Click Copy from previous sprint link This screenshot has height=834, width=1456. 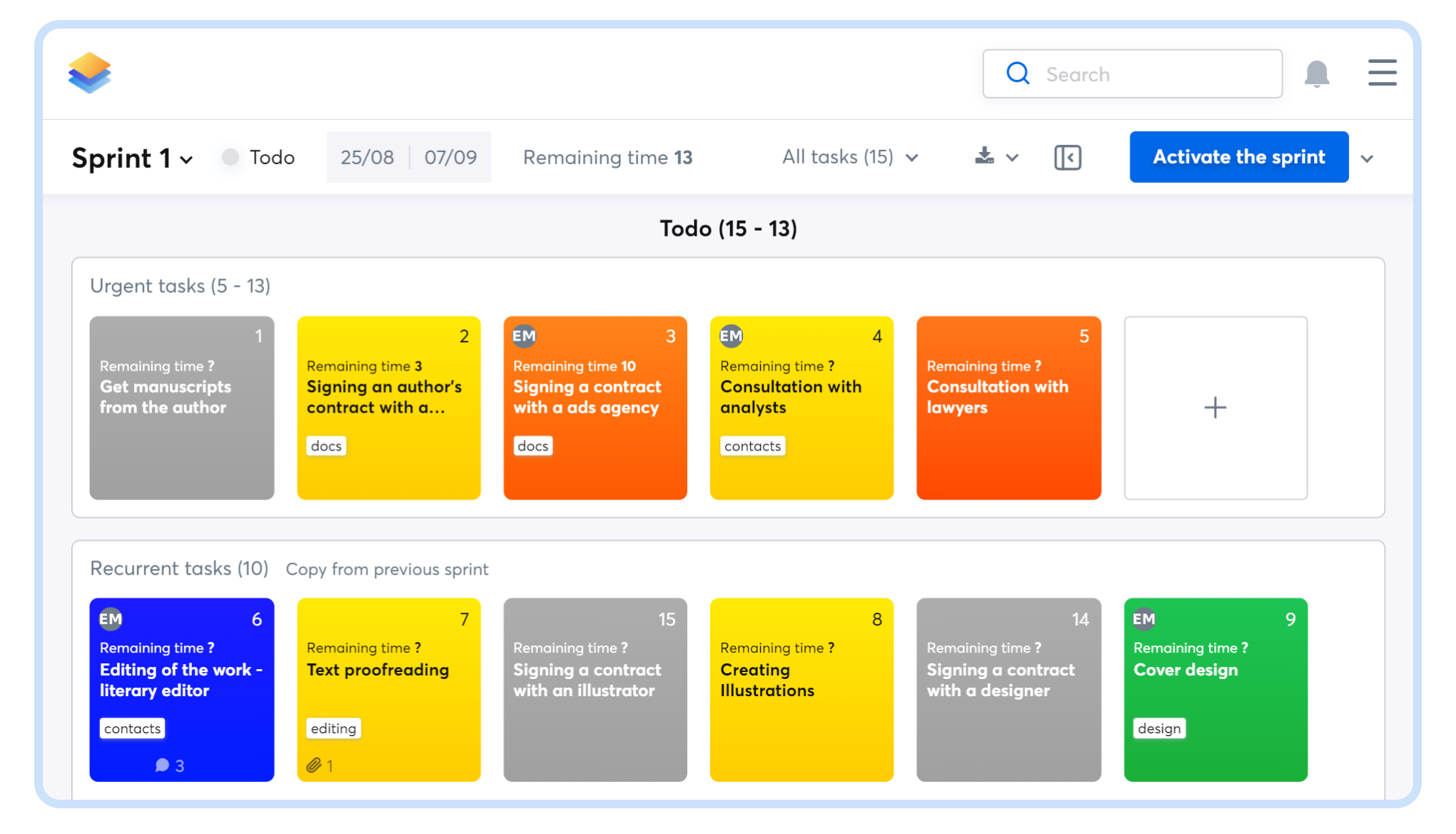point(387,569)
